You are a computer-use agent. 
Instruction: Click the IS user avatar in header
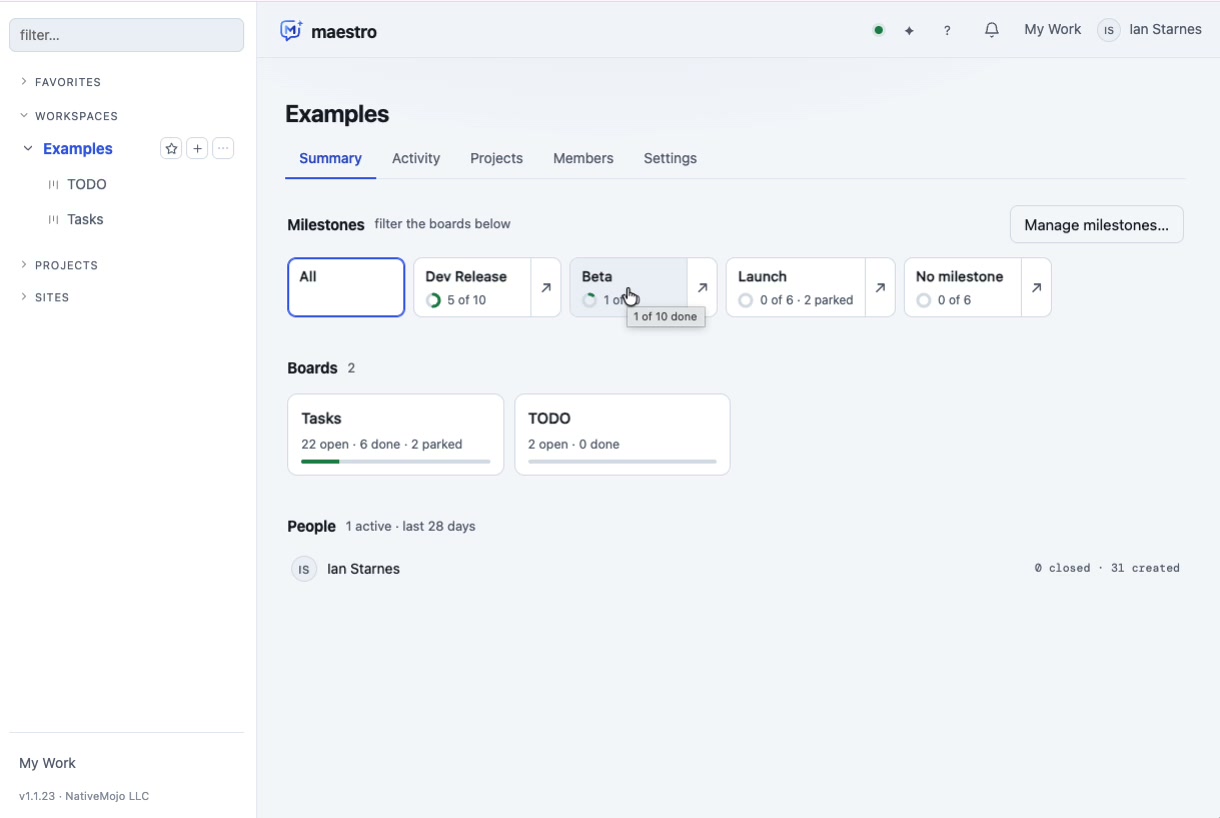click(1108, 30)
